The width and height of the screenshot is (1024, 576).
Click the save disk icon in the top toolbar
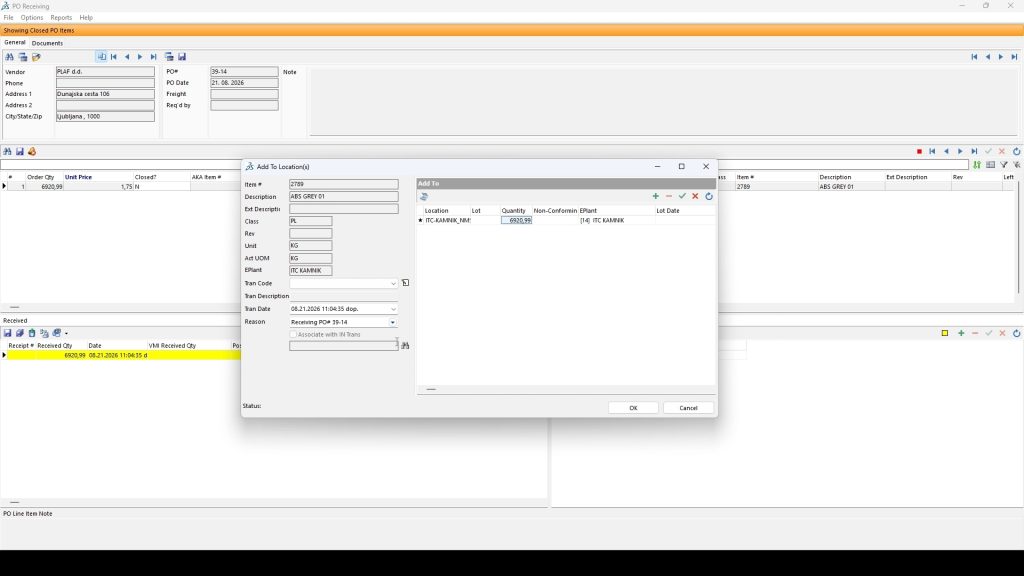click(x=182, y=57)
